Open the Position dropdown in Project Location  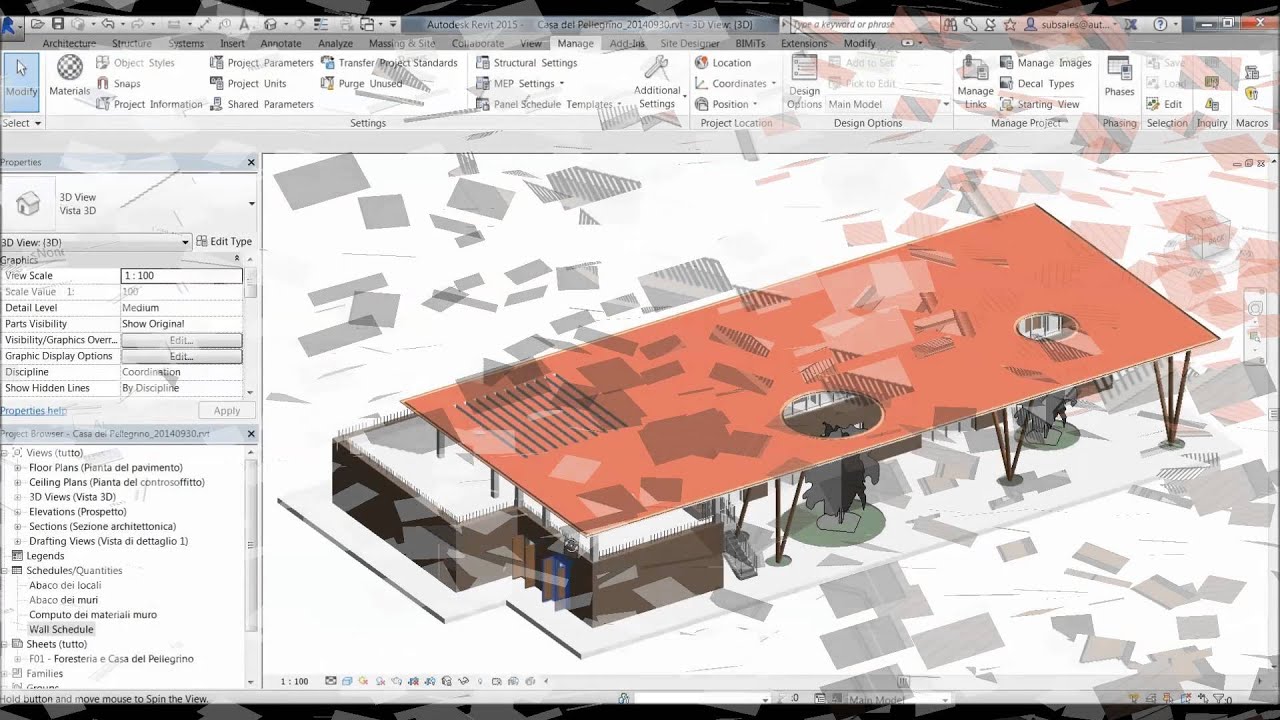(731, 103)
